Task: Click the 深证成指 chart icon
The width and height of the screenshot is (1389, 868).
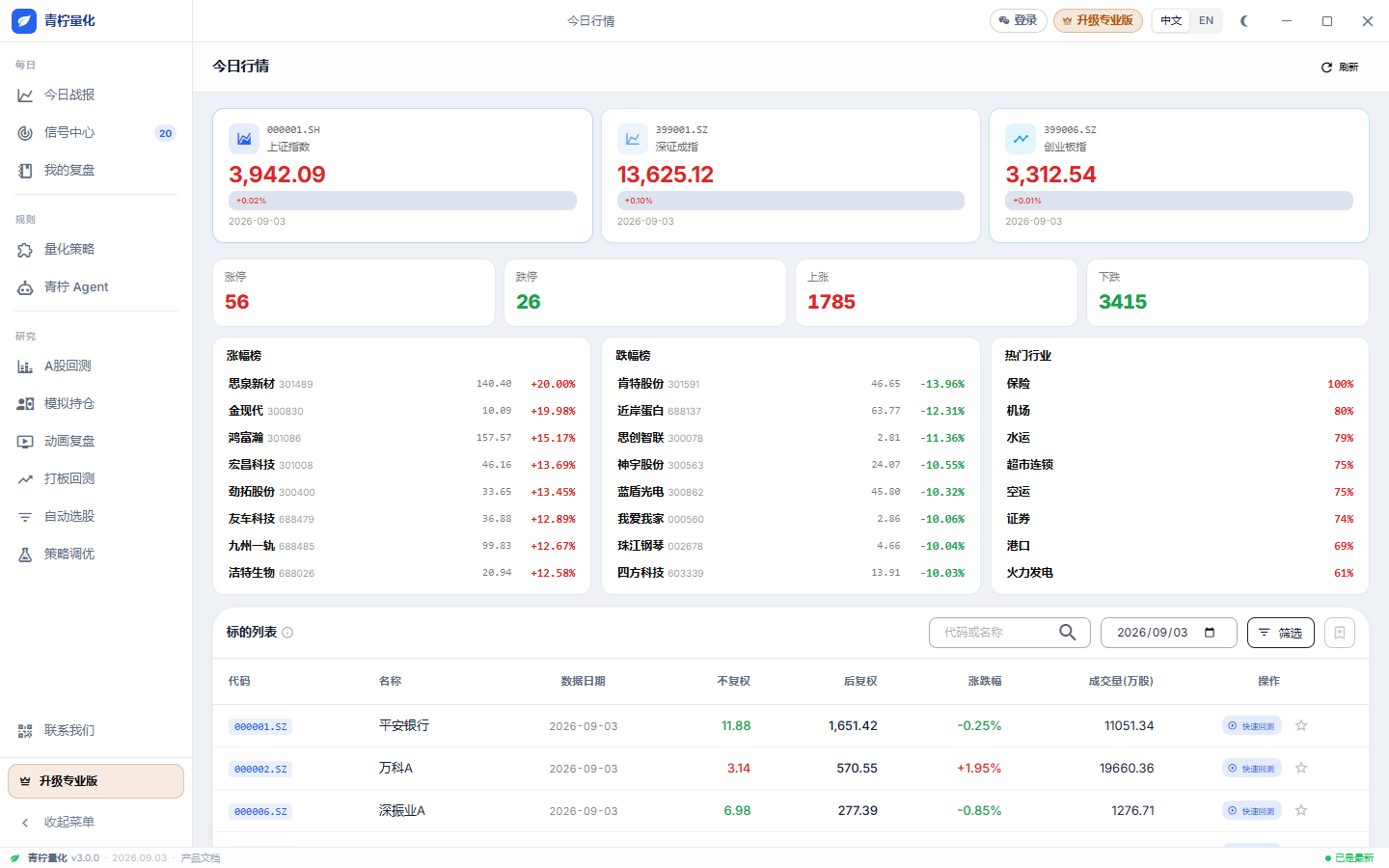Action: pyautogui.click(x=633, y=139)
